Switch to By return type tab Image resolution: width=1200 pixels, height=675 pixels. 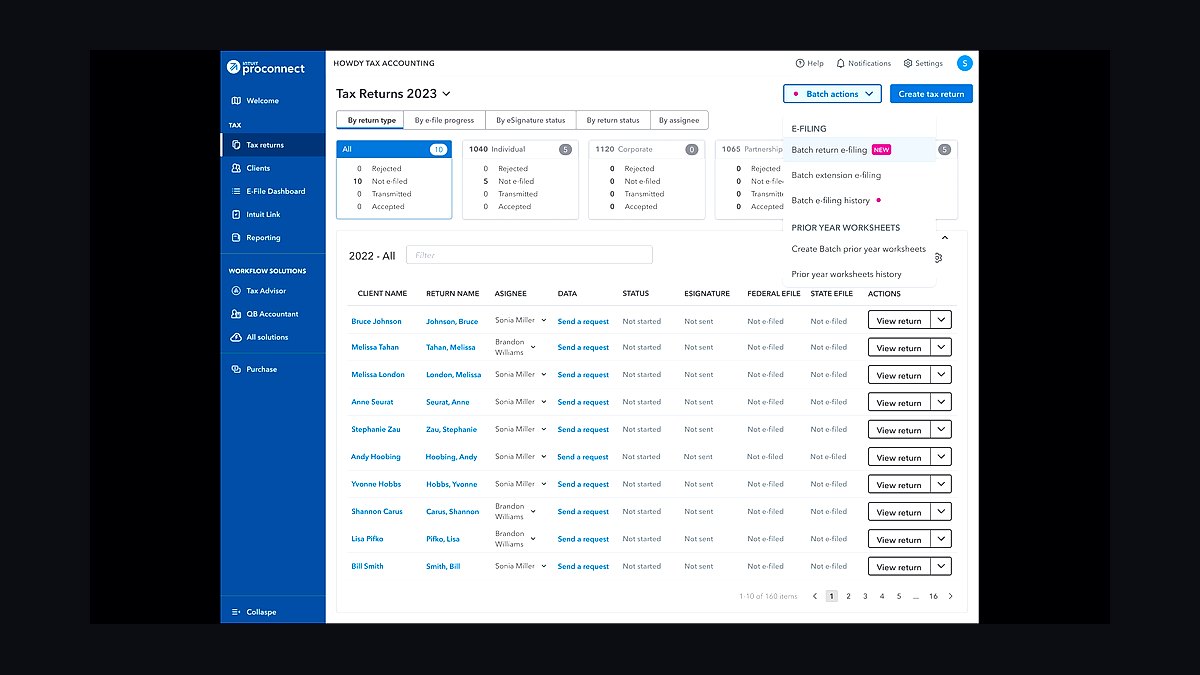pos(372,120)
